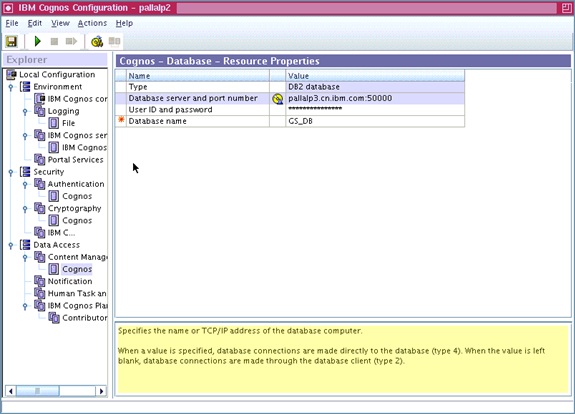575x414 pixels.
Task: Open the Help menu
Action: point(124,23)
